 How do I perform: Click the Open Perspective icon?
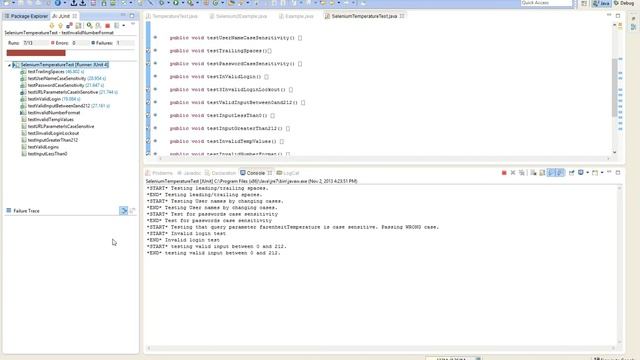584,3
